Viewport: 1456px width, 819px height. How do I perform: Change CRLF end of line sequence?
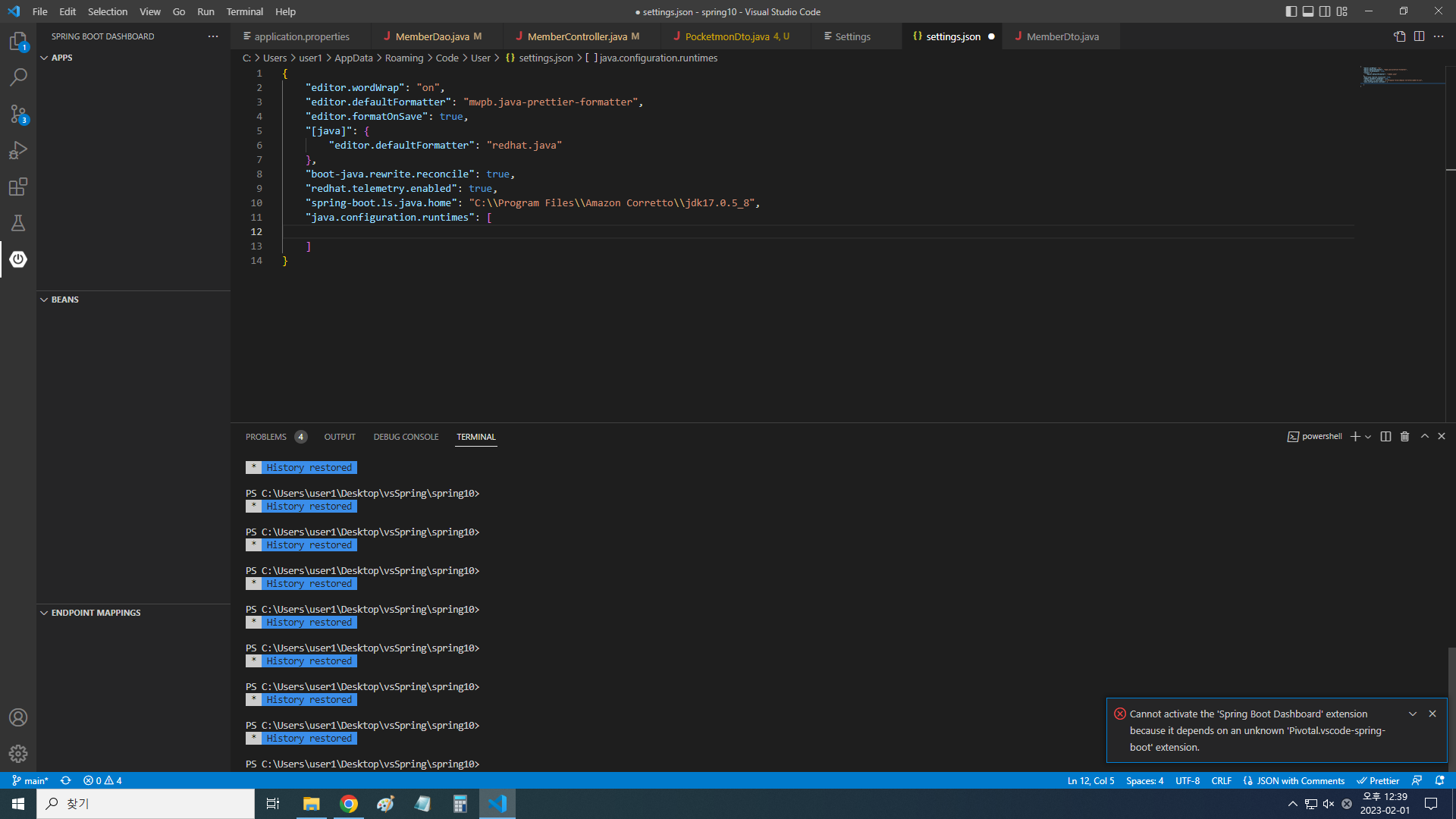[x=1221, y=780]
